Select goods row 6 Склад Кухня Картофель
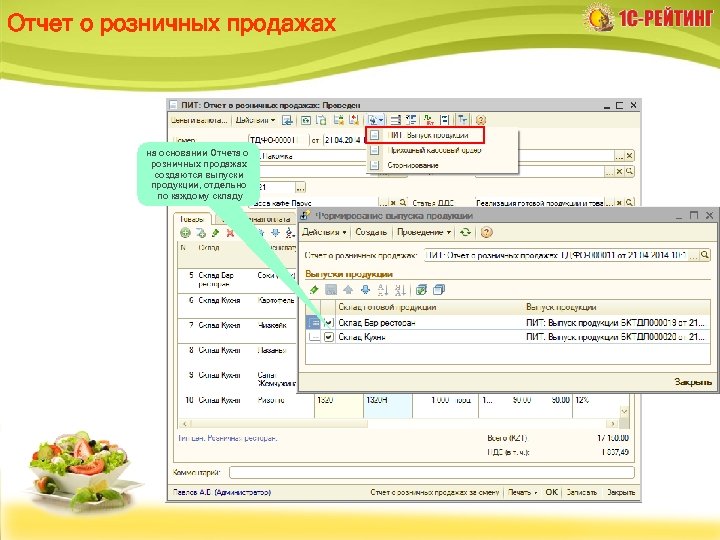Screen dimensions: 720x540 (x=238, y=305)
